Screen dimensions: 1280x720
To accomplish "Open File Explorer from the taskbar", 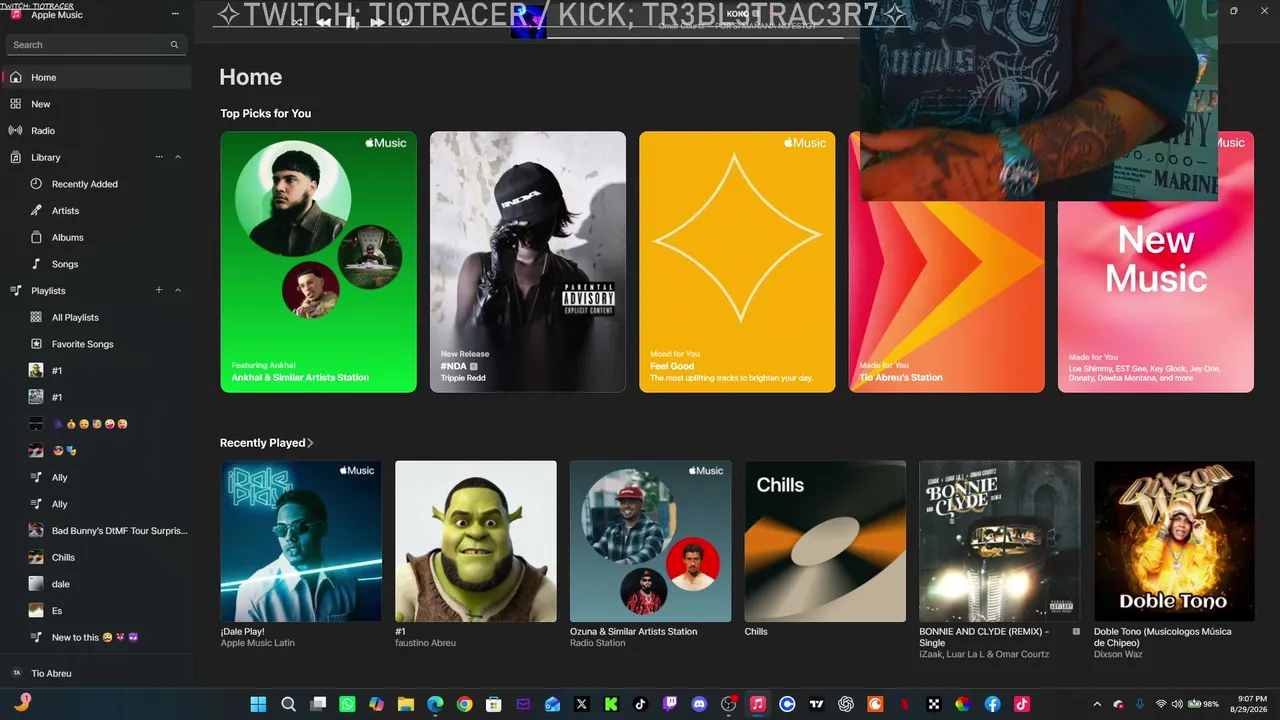I will coord(406,704).
